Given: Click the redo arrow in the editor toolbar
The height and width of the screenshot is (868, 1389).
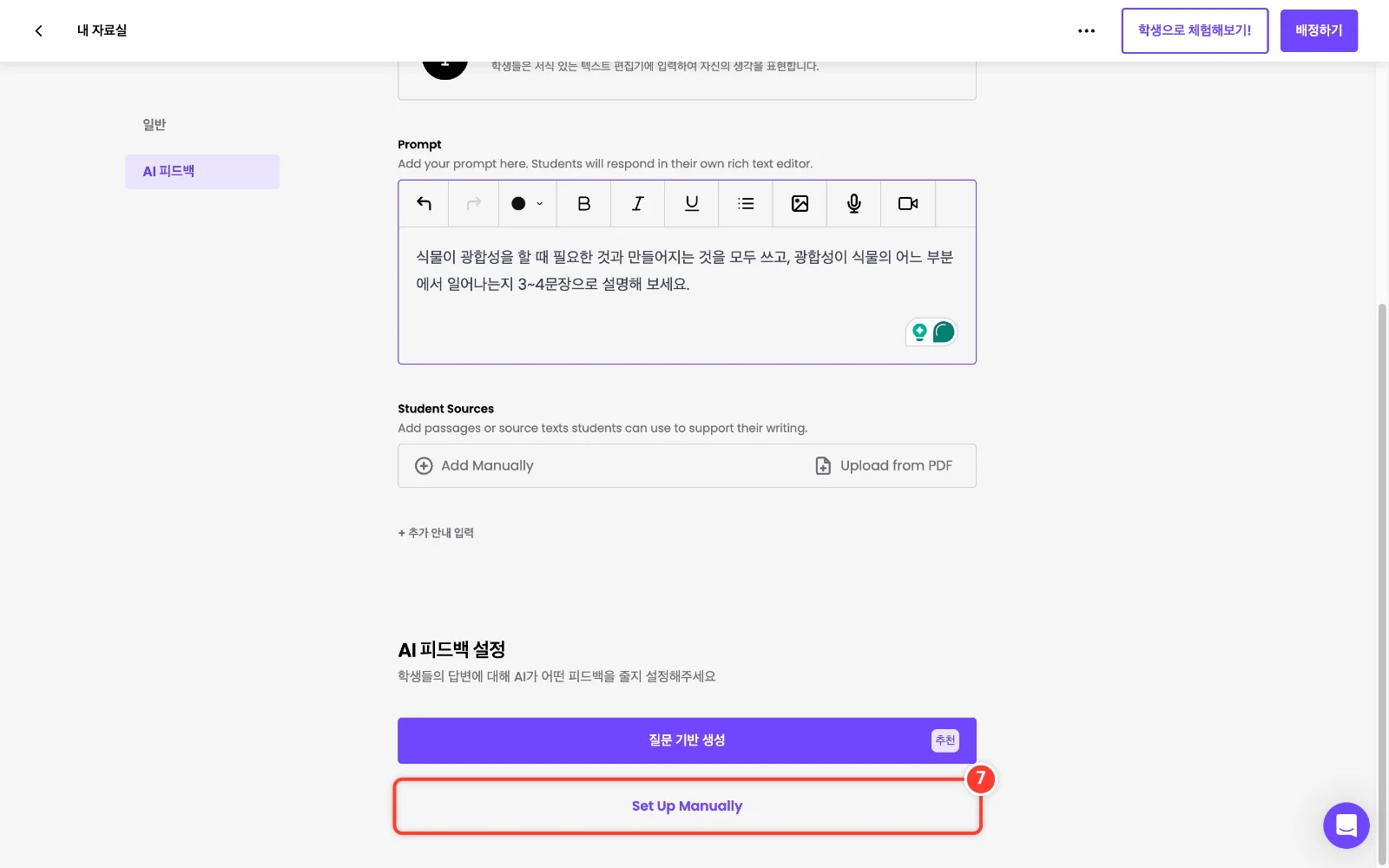Looking at the screenshot, I should [x=474, y=203].
